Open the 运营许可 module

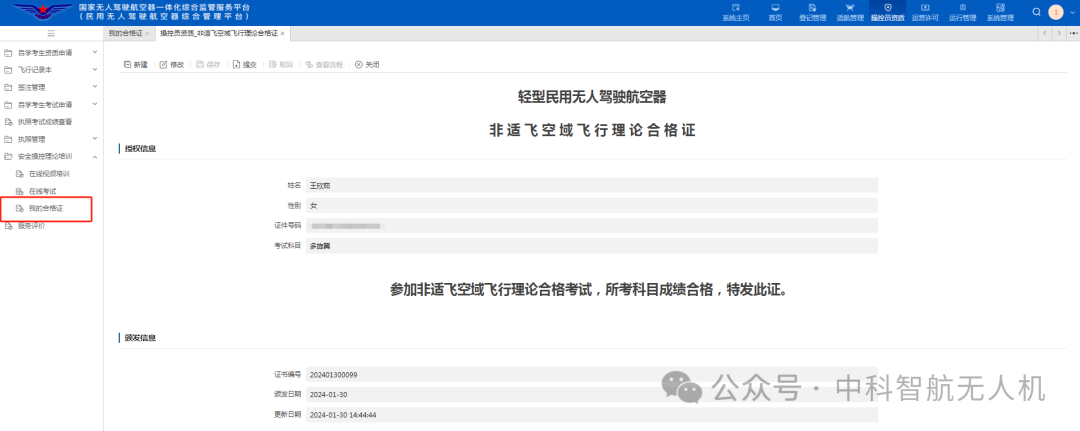(x=924, y=12)
